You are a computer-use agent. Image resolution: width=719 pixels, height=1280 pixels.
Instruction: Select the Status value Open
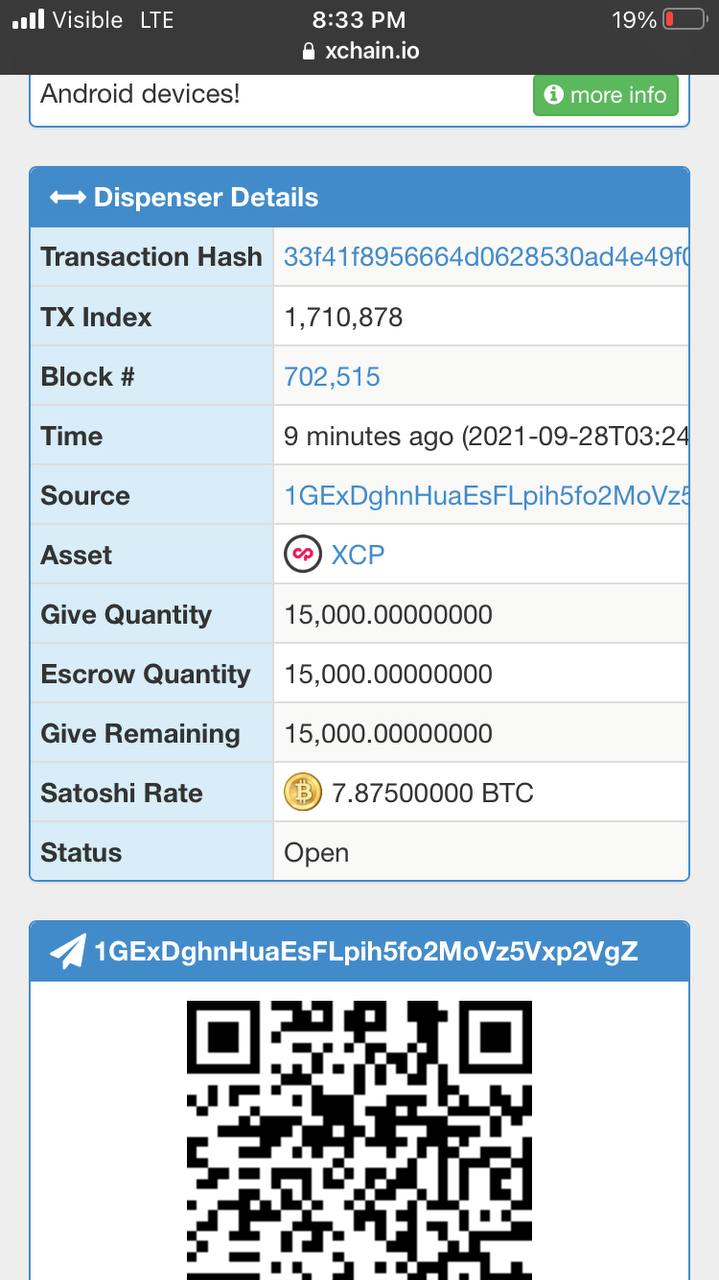[316, 853]
